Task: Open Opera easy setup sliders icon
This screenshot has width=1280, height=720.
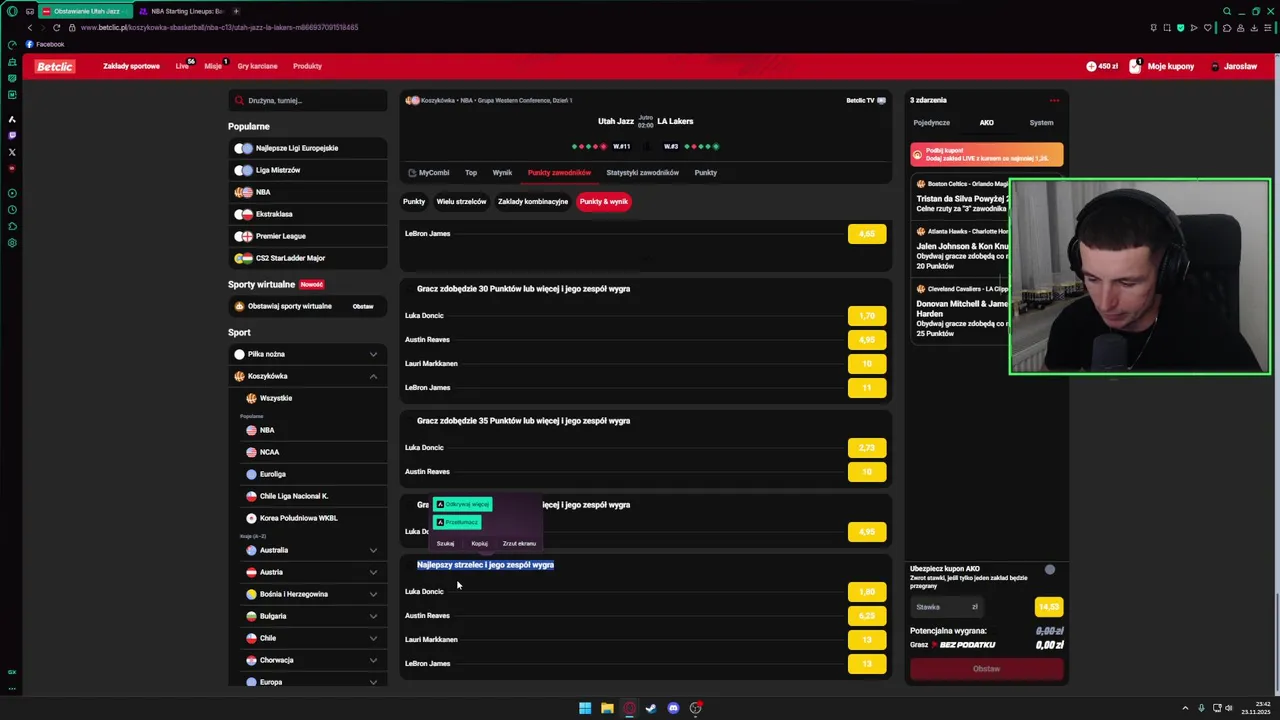Action: pos(1268,27)
